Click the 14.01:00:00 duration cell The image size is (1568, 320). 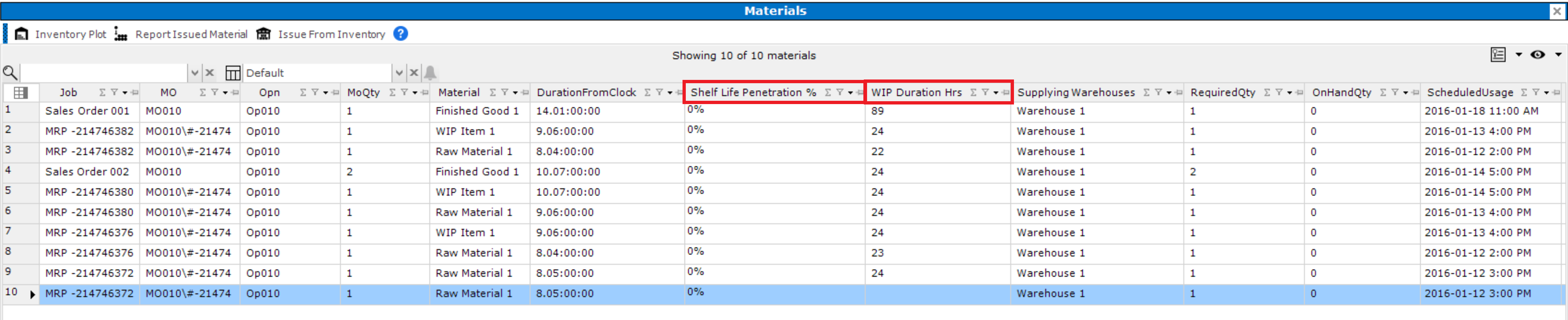(x=607, y=111)
